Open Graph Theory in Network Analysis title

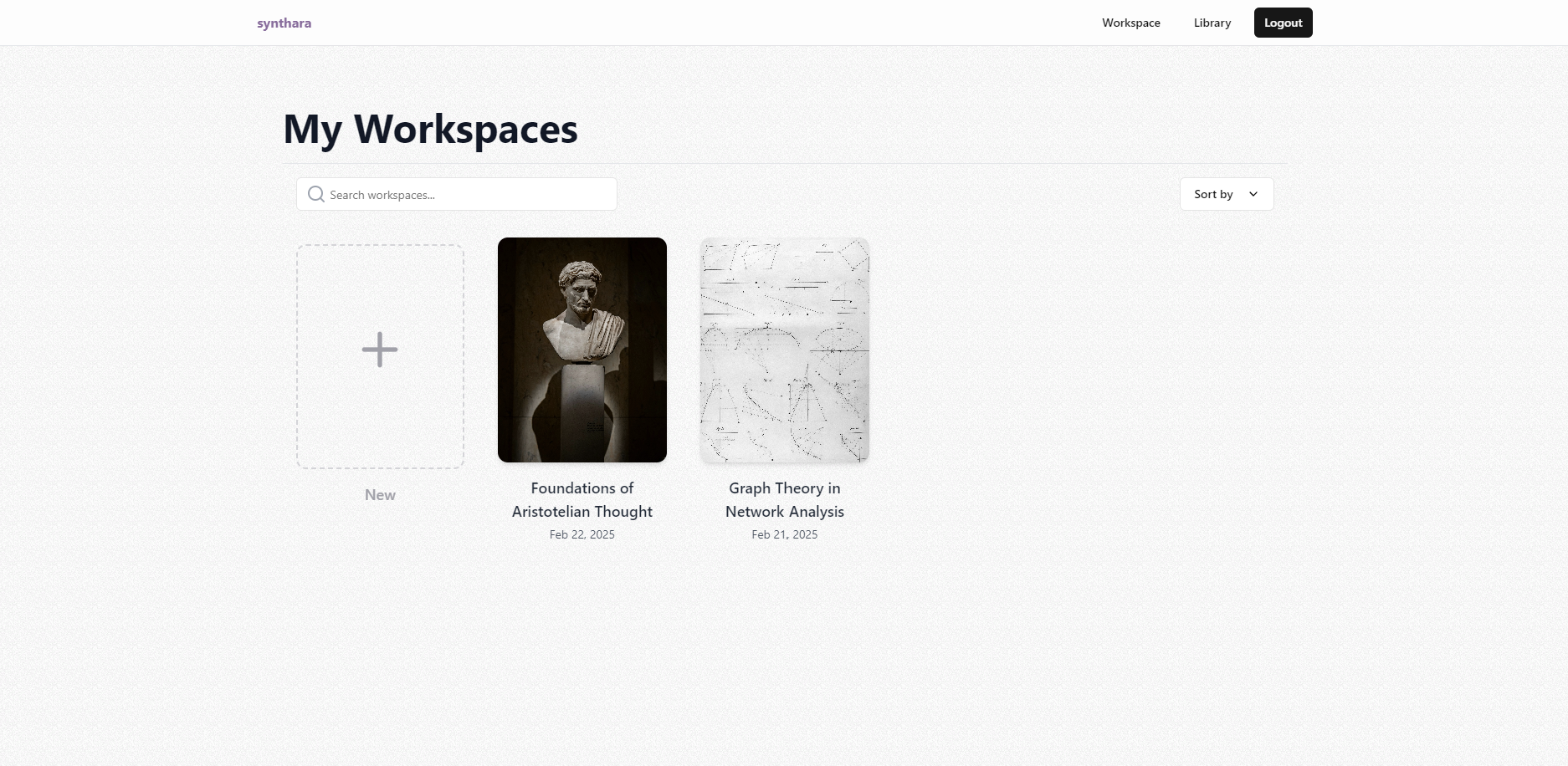(785, 499)
